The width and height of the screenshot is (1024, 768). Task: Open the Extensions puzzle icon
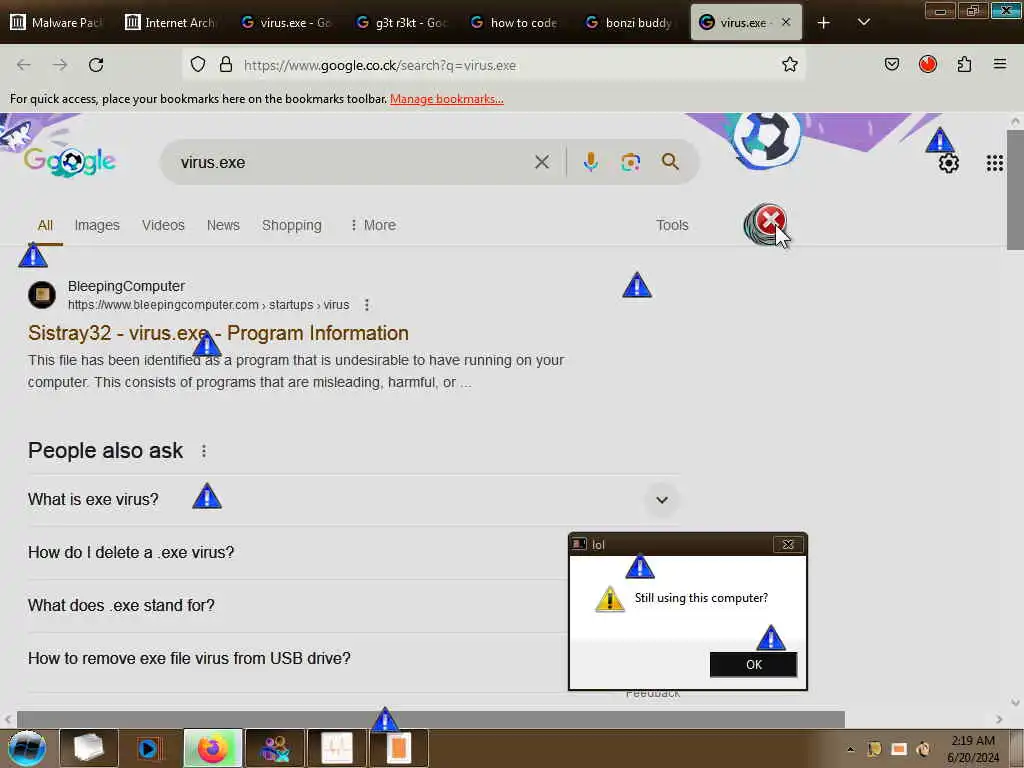964,64
